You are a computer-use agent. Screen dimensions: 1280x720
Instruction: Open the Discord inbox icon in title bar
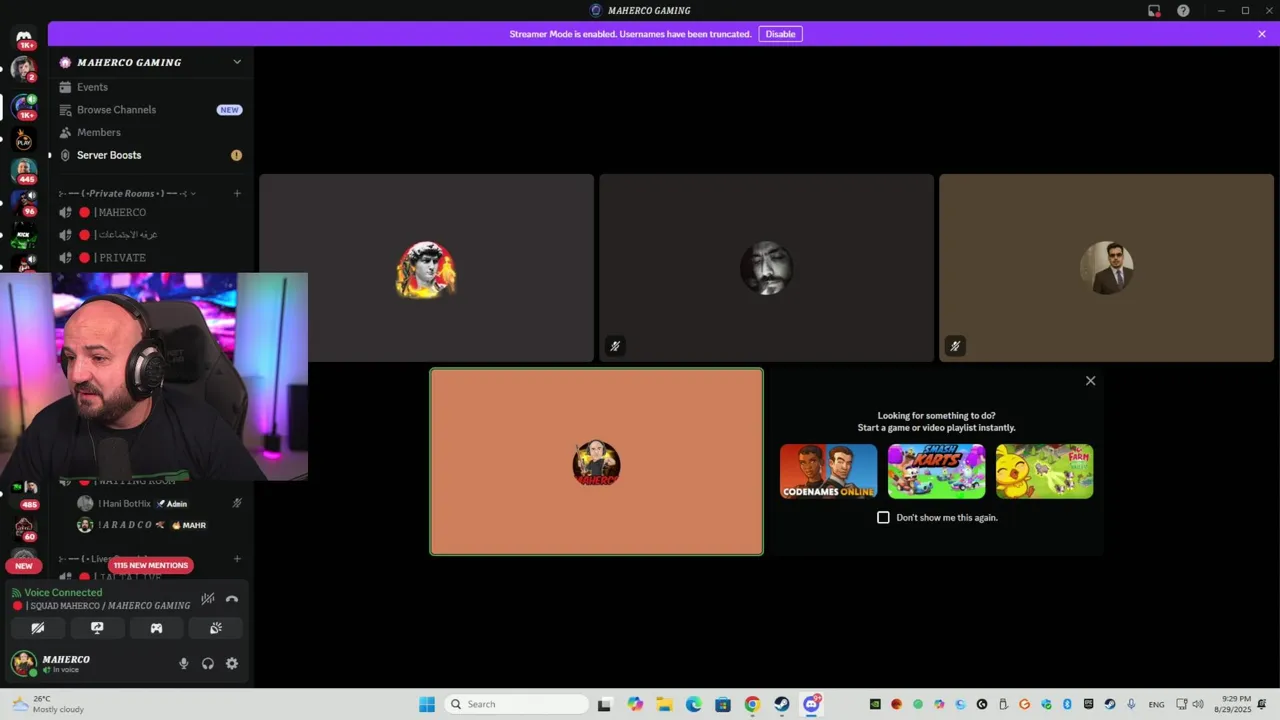[x=1154, y=11]
